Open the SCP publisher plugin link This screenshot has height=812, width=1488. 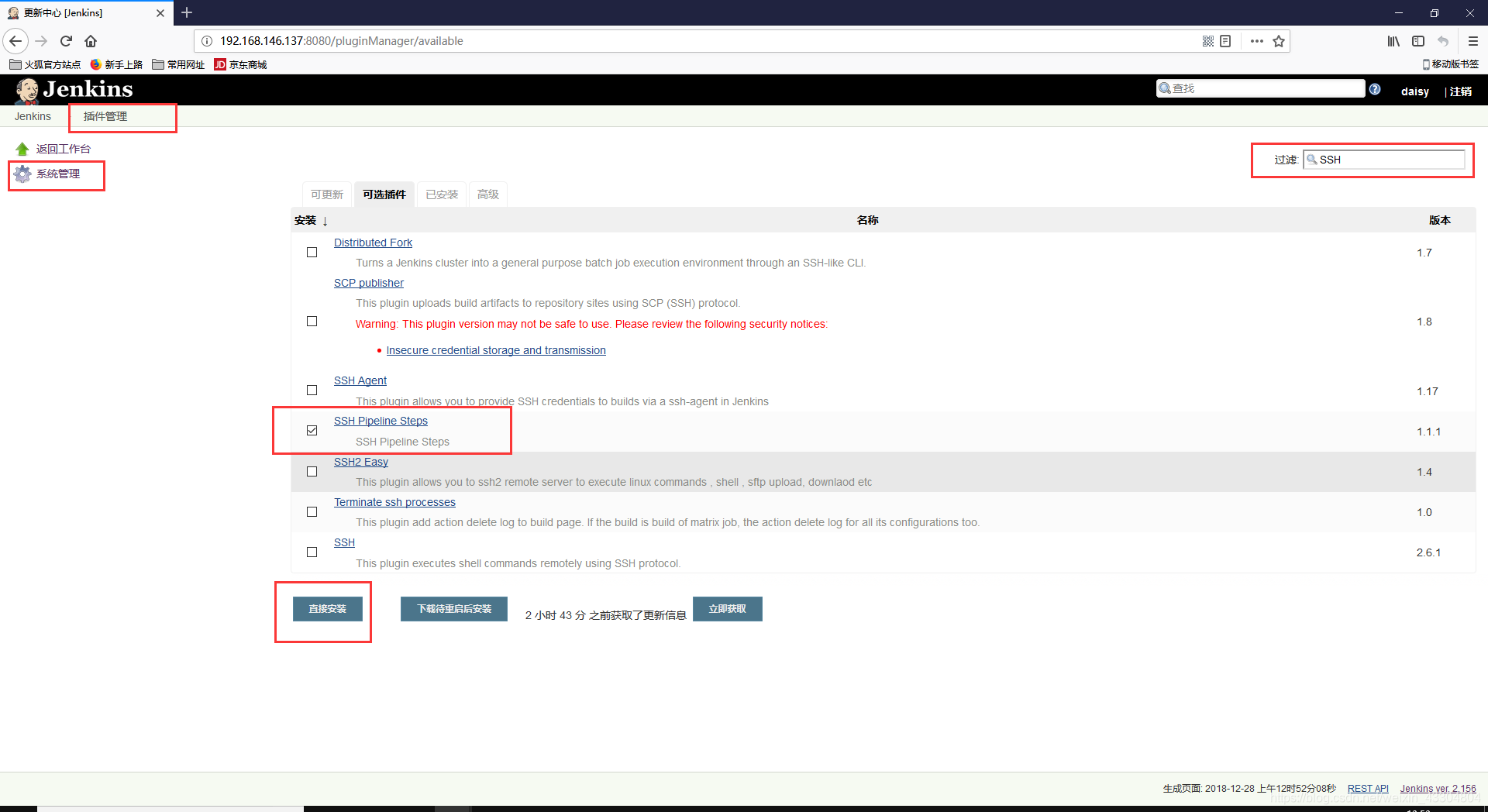click(369, 283)
